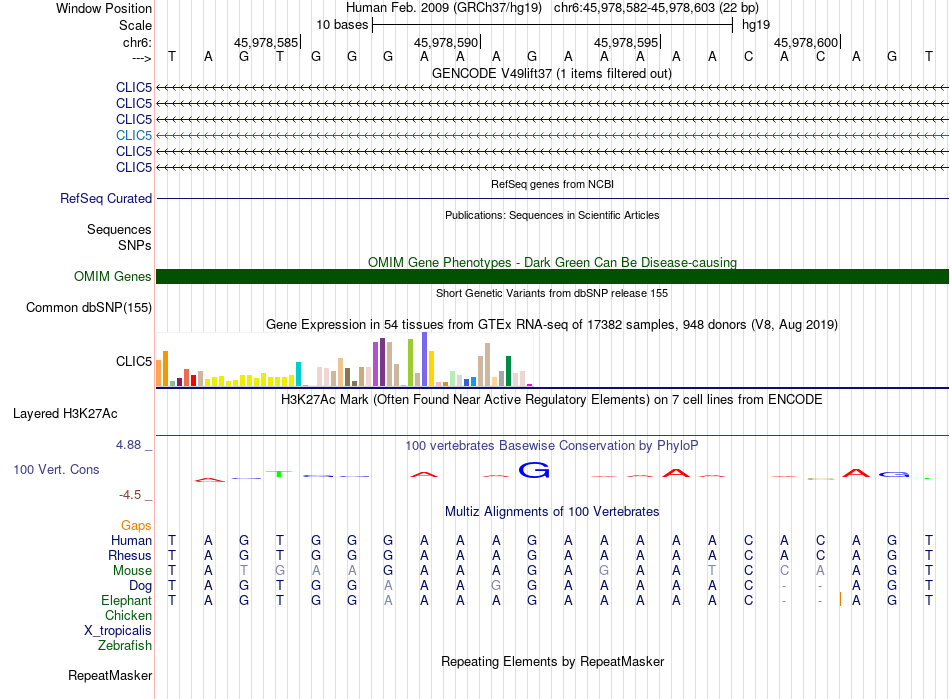Click the 10 bases scale bar
Viewport: 950px width, 699px height.
552,24
